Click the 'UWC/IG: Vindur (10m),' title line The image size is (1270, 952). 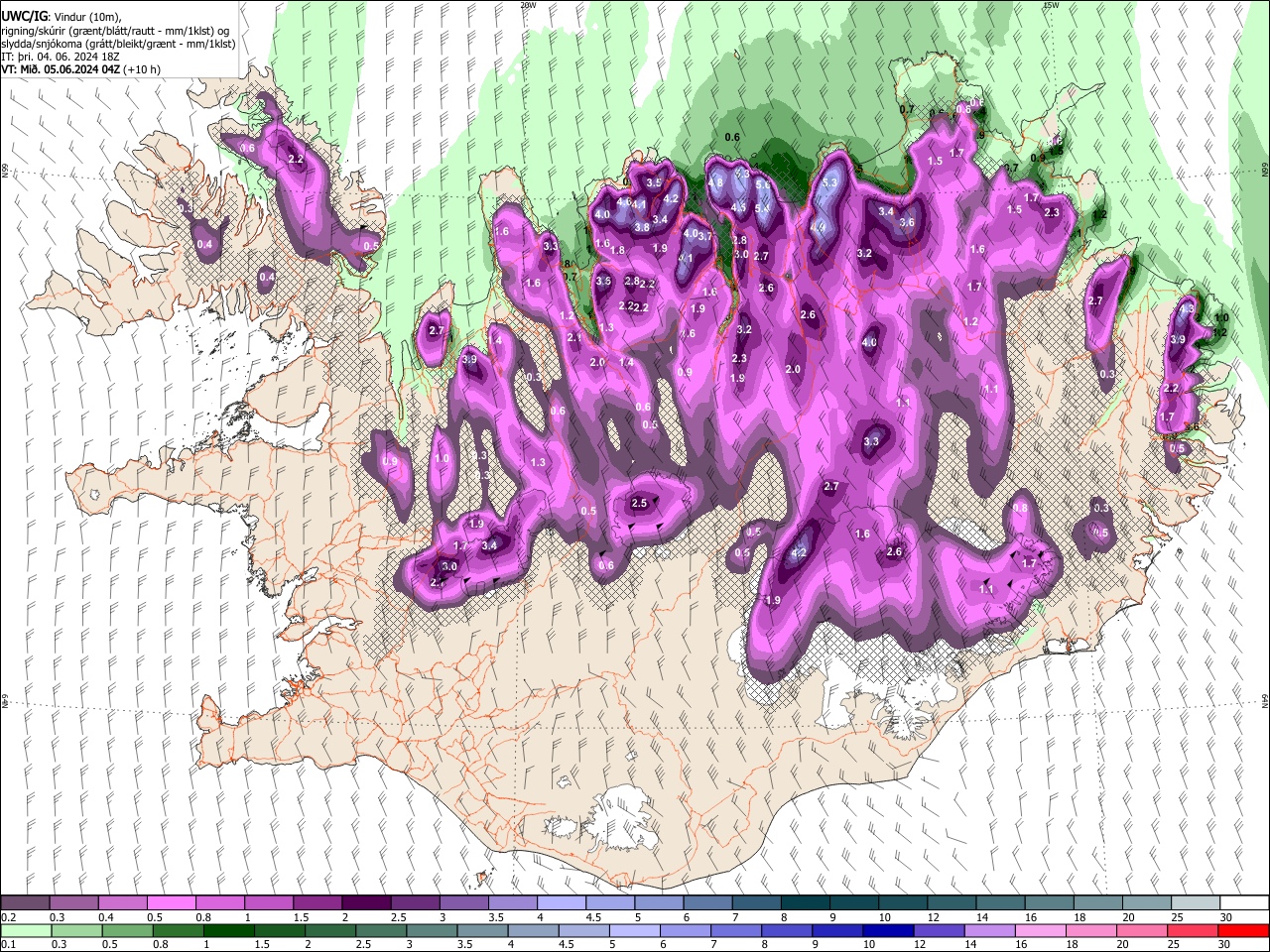(60, 17)
